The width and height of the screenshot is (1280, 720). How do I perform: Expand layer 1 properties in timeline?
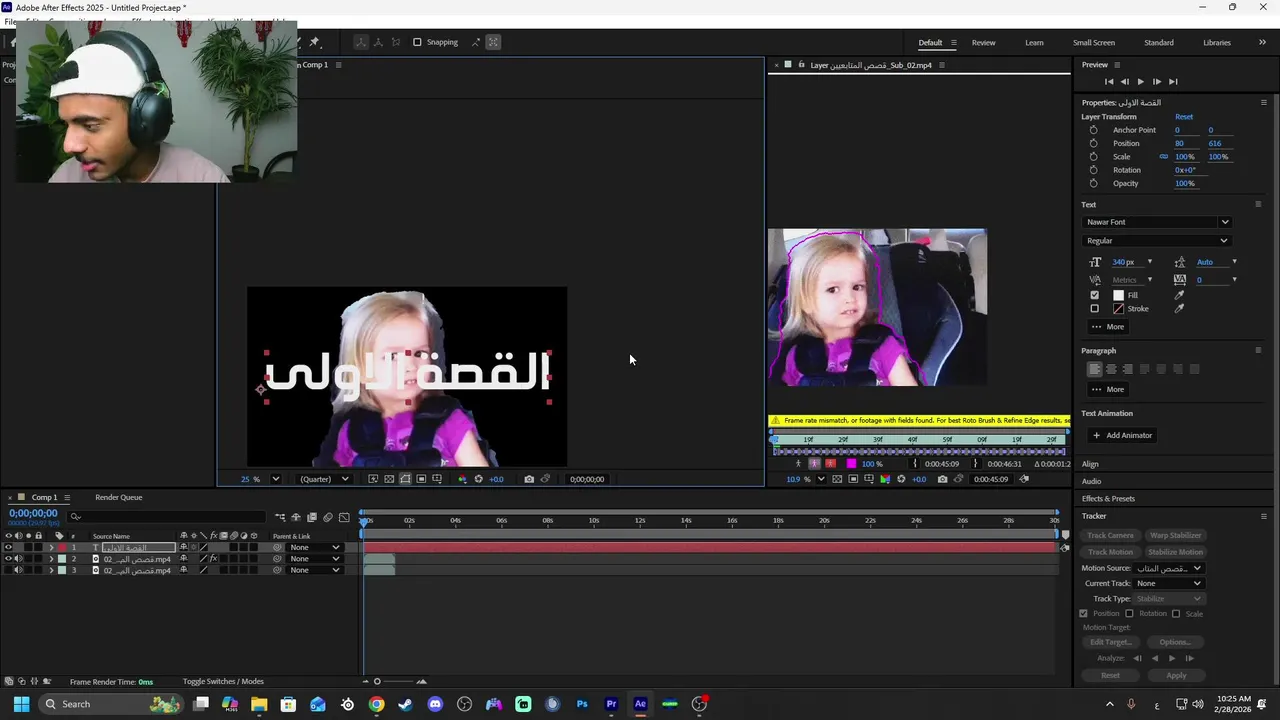pos(51,547)
